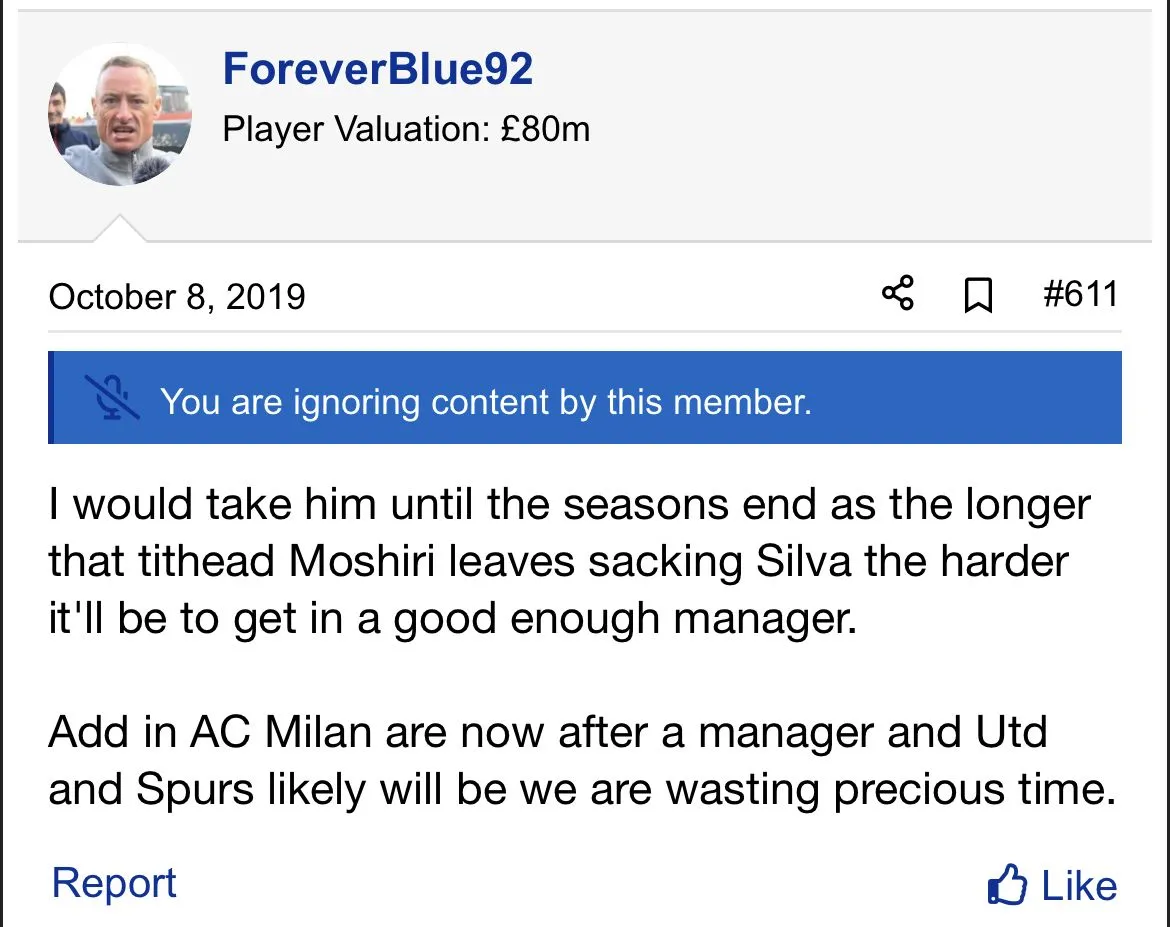Open the #611 post permalink
This screenshot has height=927, width=1170.
1079,295
